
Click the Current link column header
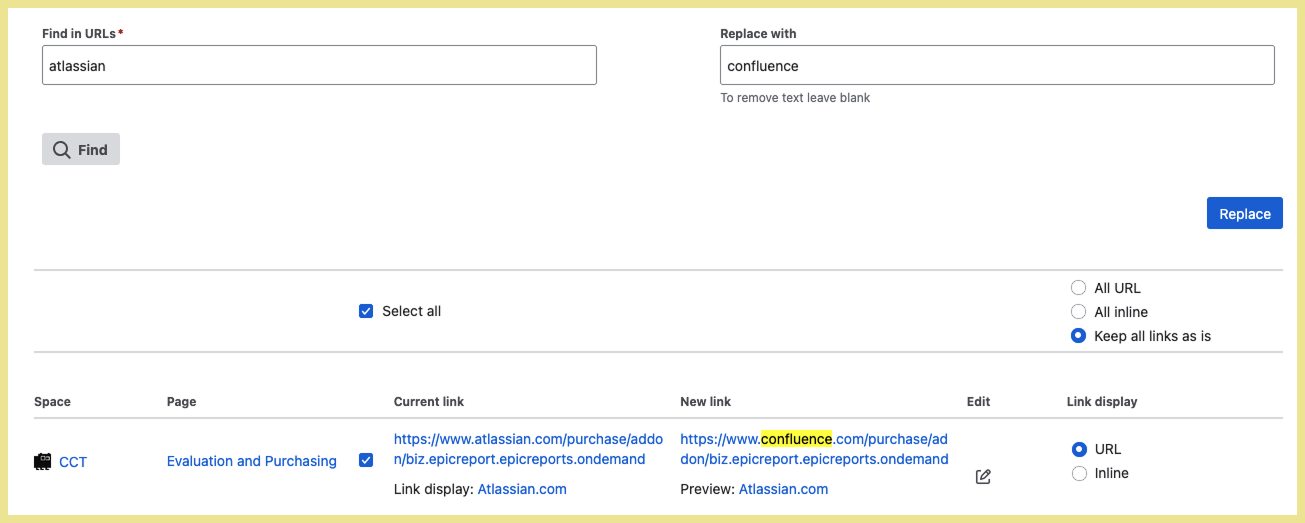pyautogui.click(x=429, y=402)
